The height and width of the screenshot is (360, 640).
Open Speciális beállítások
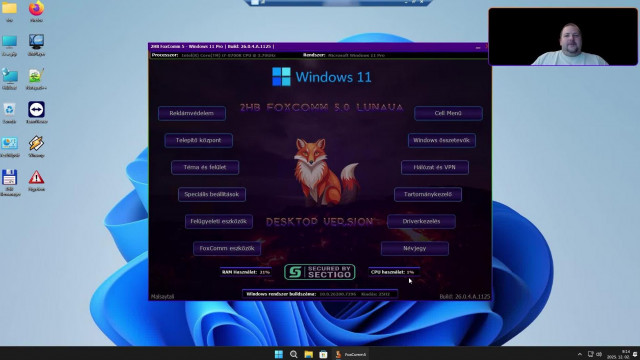[x=212, y=194]
